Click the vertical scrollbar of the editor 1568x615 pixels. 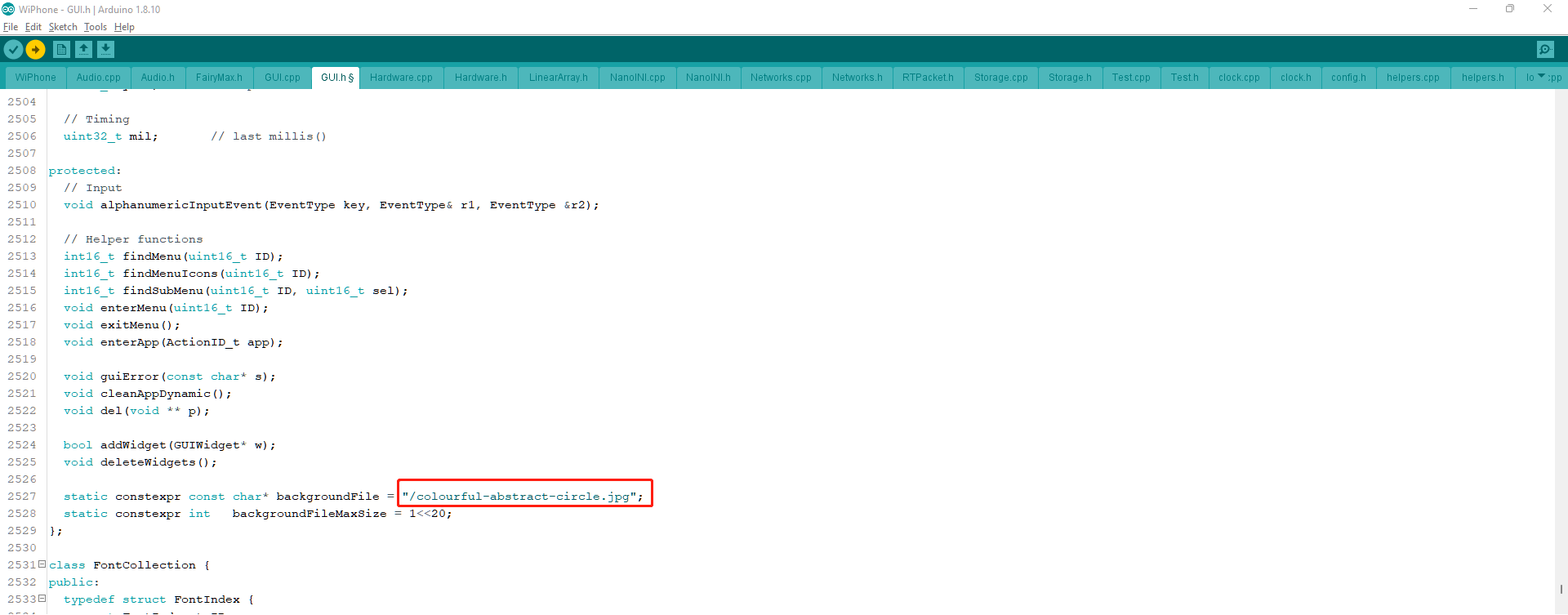coord(1561,327)
